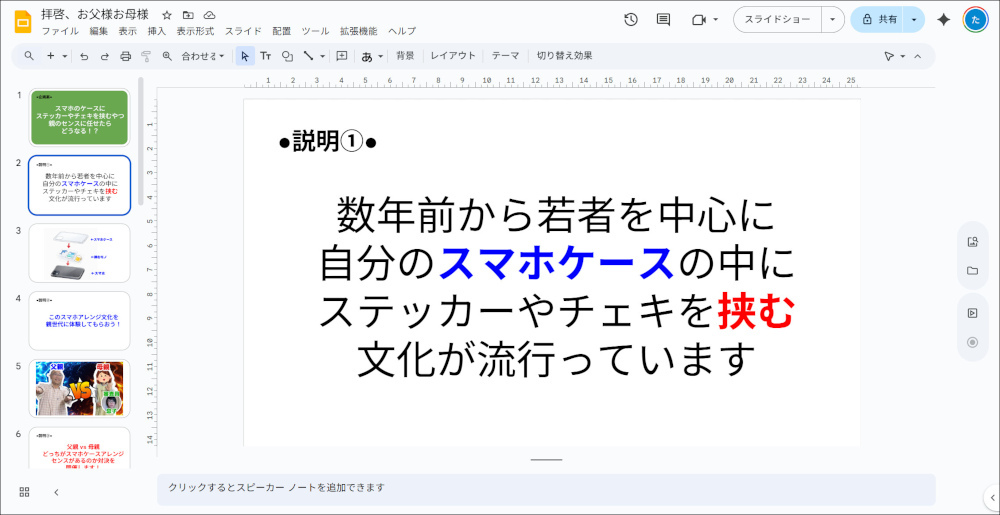Expand the スライドショー dropdown arrow

(833, 19)
